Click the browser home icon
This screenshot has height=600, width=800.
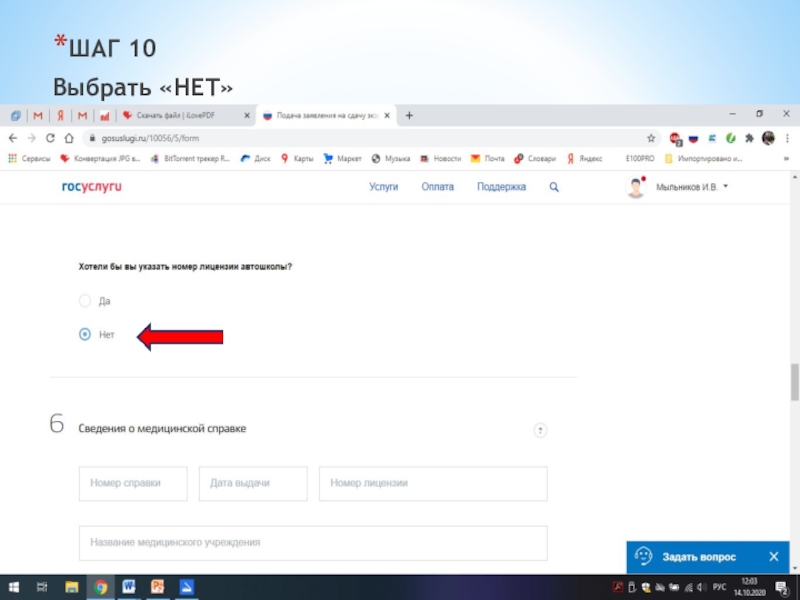(x=69, y=138)
